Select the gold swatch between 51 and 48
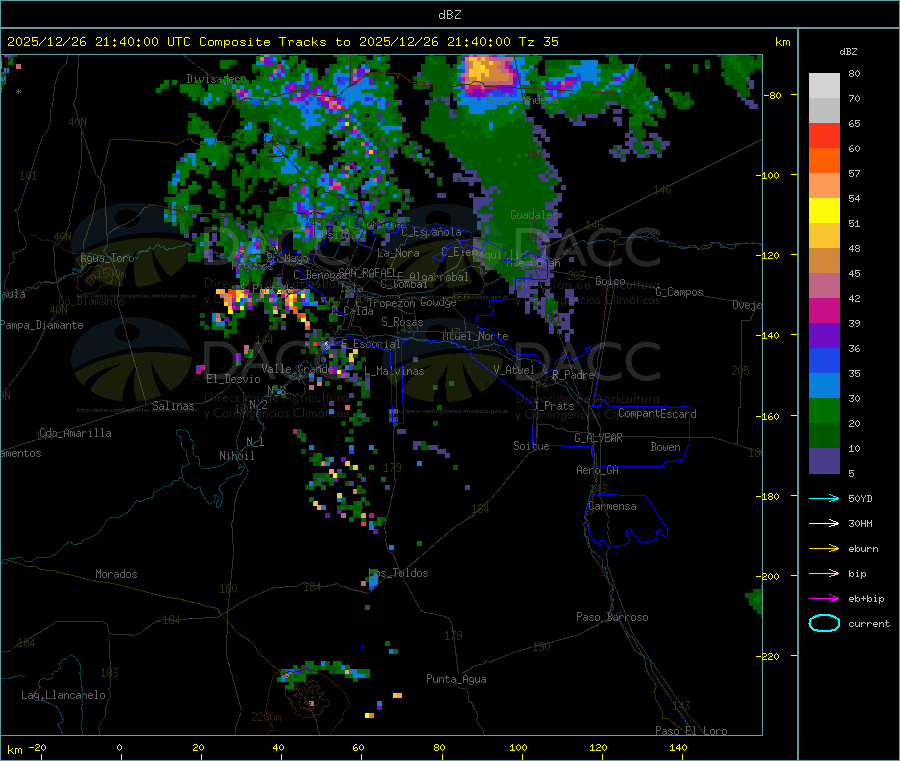Image resolution: width=900 pixels, height=761 pixels. (x=824, y=236)
